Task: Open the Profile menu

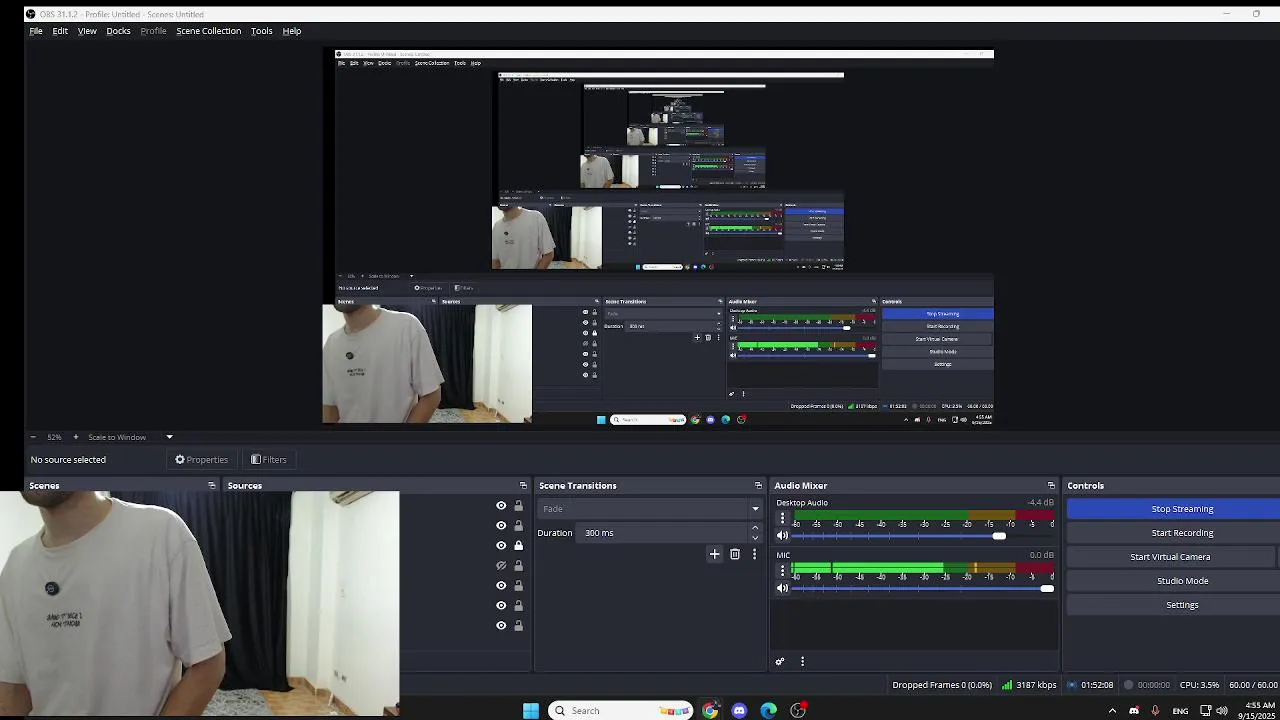Action: click(x=153, y=31)
